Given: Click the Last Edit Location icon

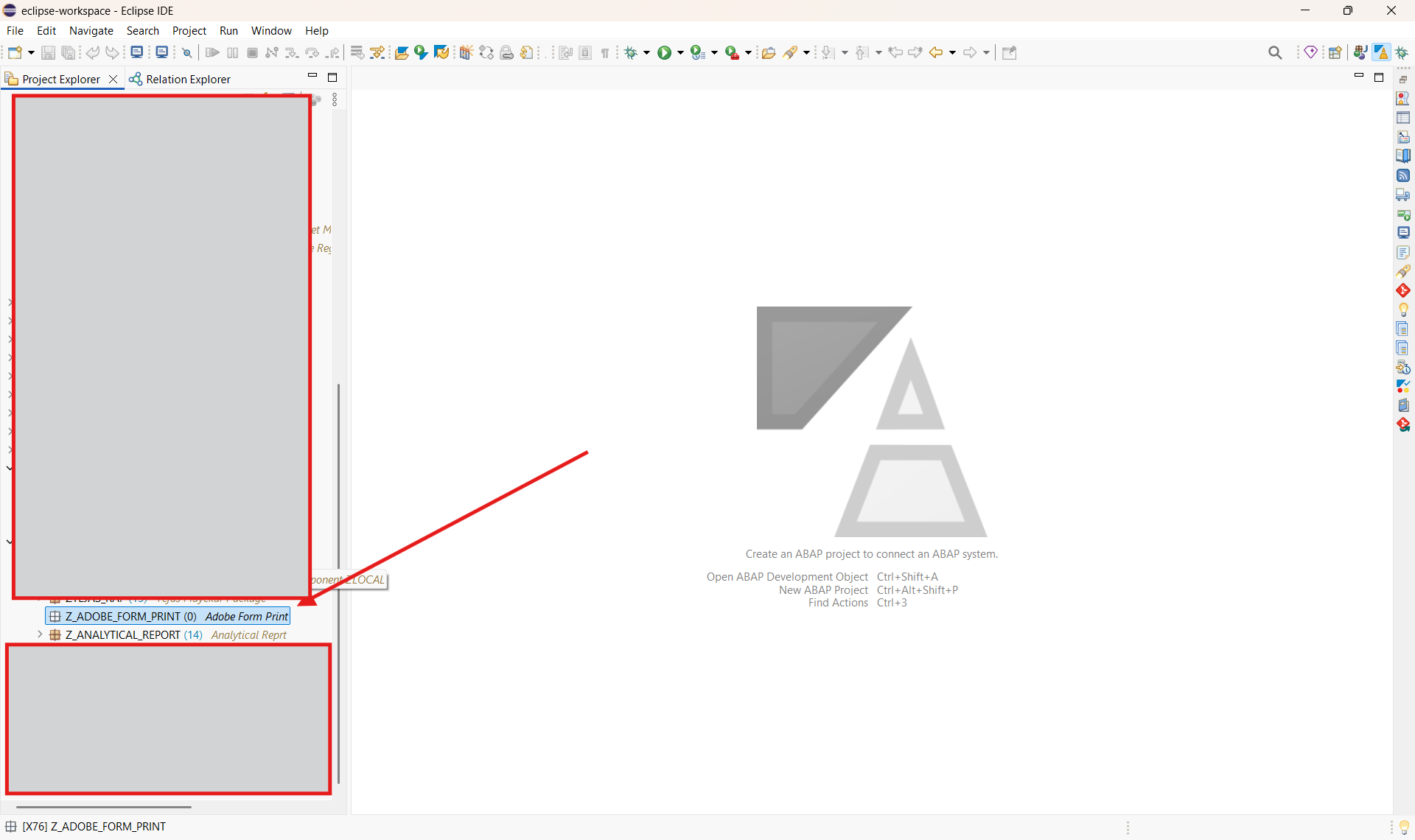Looking at the screenshot, I should 895,52.
